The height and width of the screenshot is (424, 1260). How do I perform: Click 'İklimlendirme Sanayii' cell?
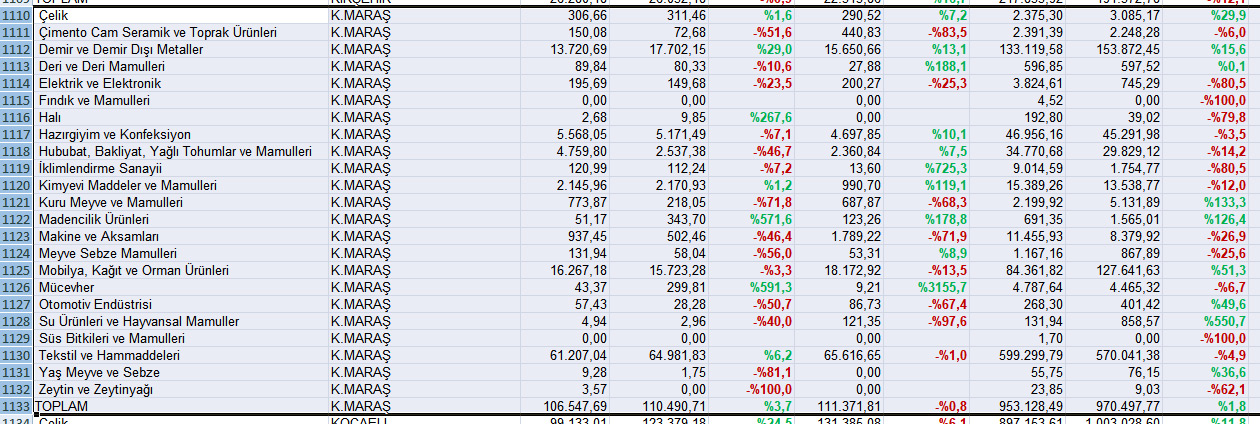(x=181, y=169)
